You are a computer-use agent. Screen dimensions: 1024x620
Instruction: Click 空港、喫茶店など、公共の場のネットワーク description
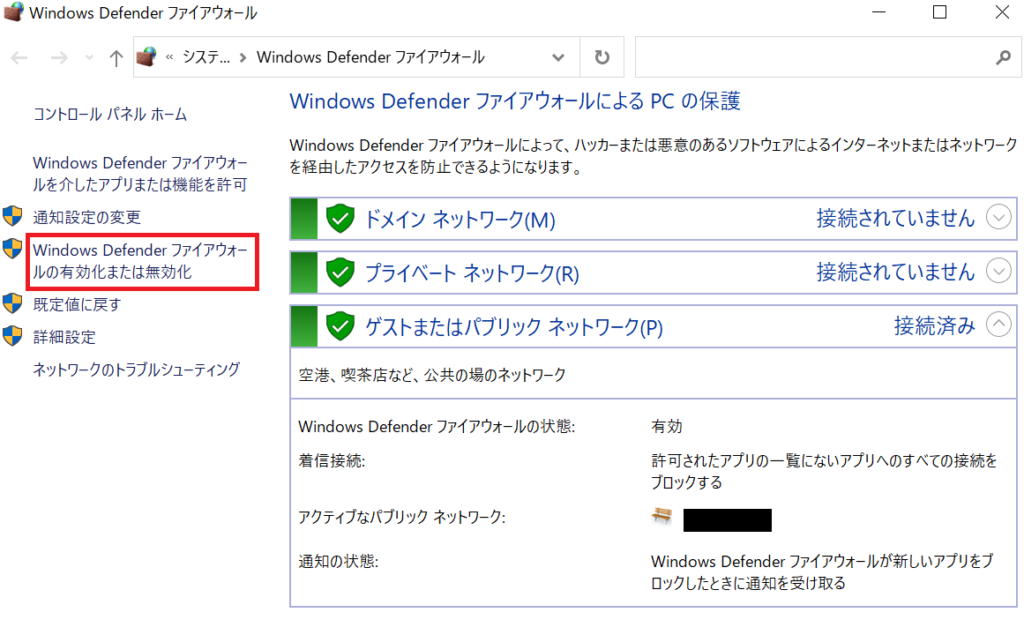(x=432, y=375)
